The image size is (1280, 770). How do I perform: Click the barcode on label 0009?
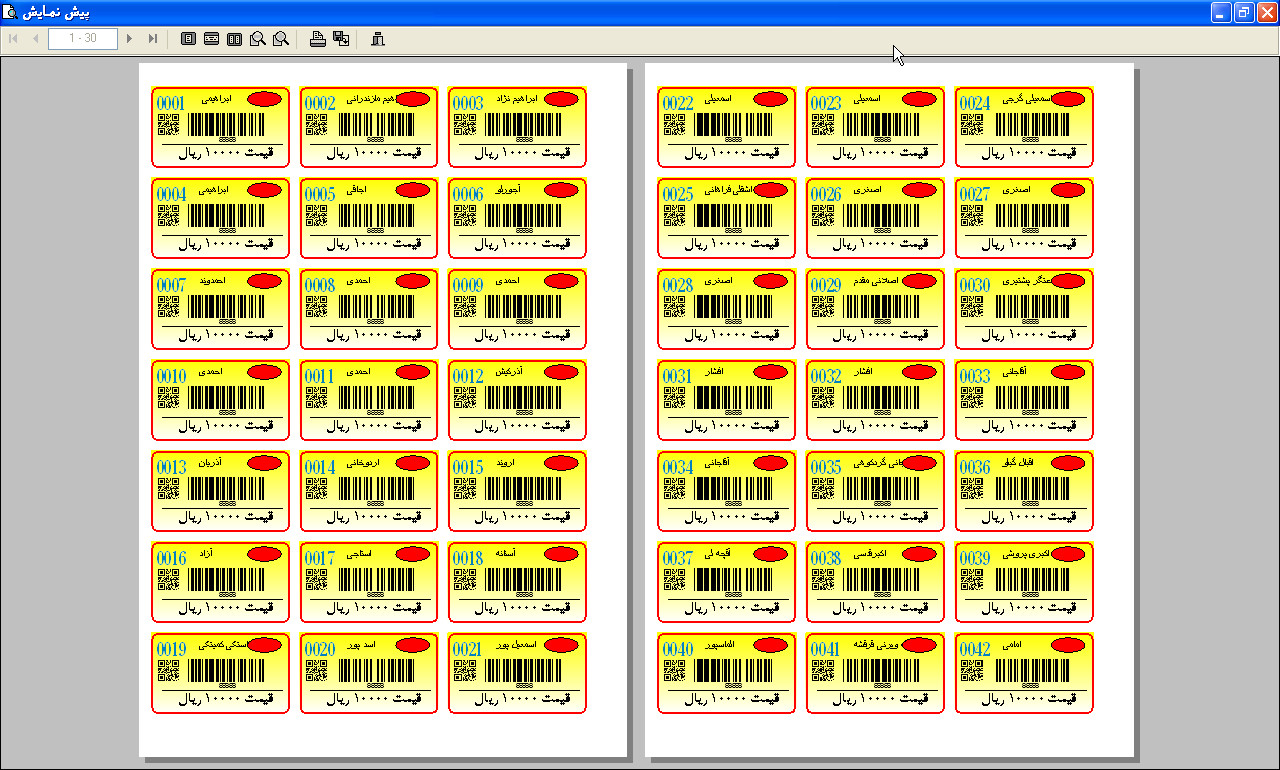click(523, 306)
